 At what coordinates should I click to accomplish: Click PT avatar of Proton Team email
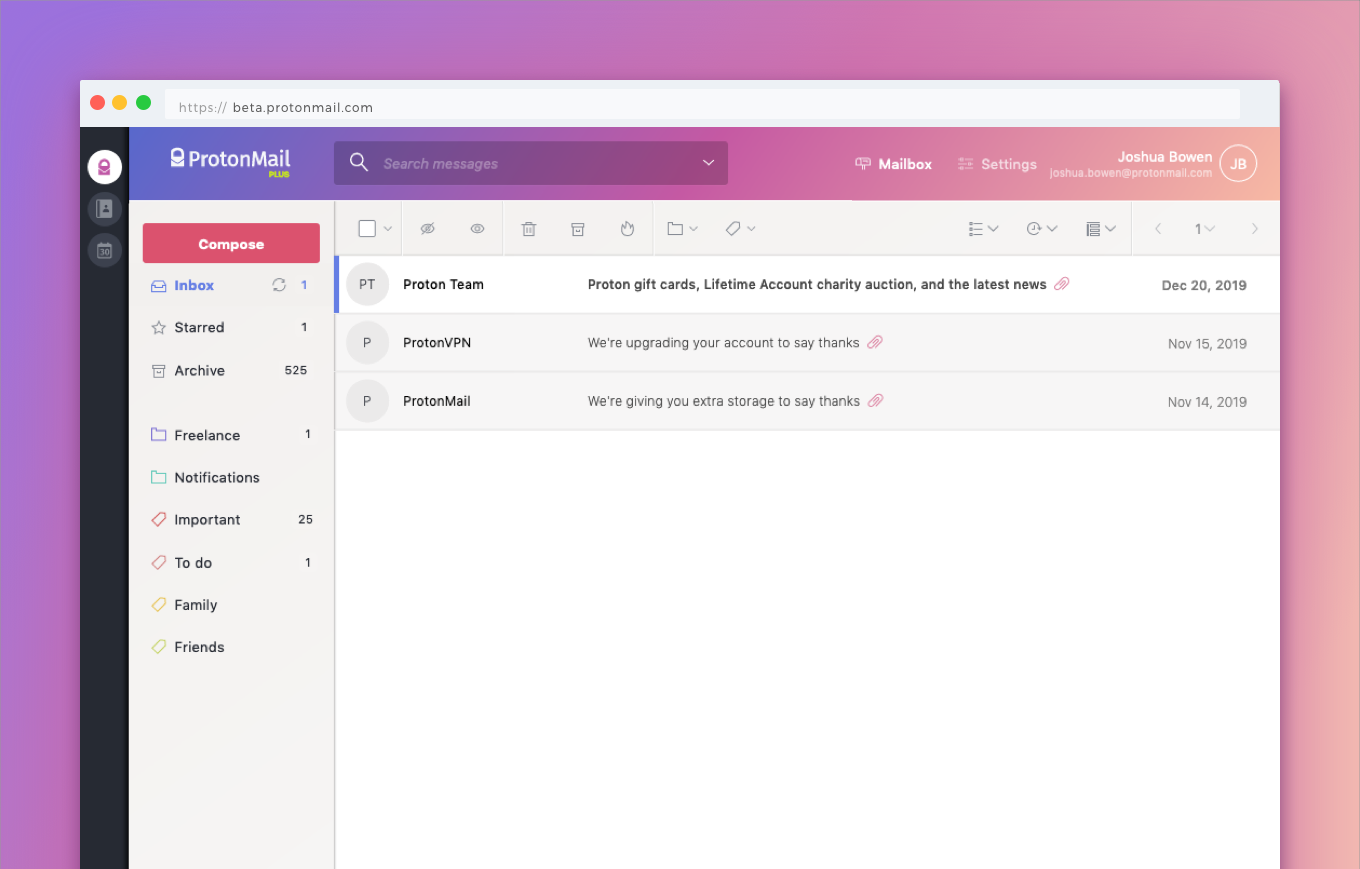(x=367, y=284)
